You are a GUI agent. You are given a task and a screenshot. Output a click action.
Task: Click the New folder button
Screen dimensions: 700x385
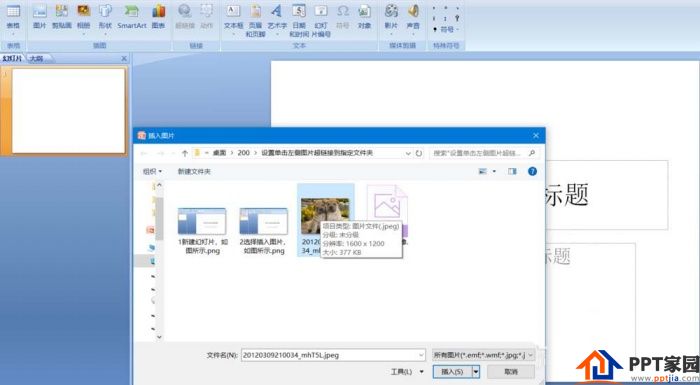coord(194,171)
